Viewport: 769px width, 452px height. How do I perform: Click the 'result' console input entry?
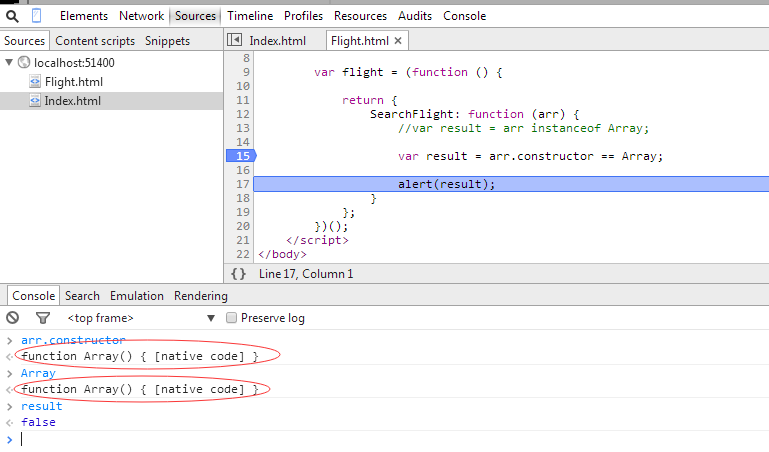point(42,406)
